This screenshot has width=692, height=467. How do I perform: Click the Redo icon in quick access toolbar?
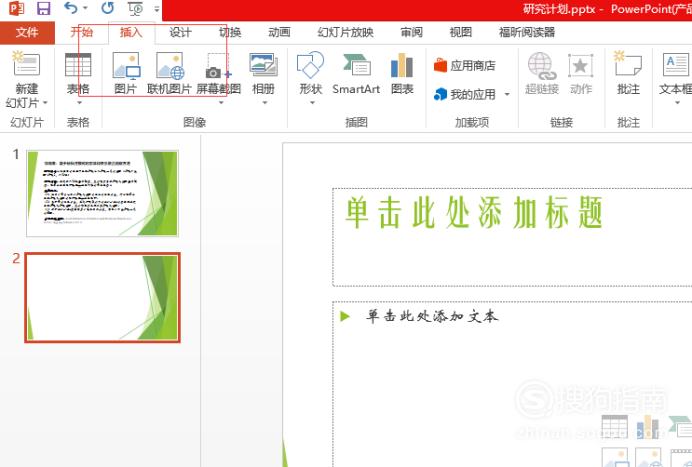tap(107, 8)
